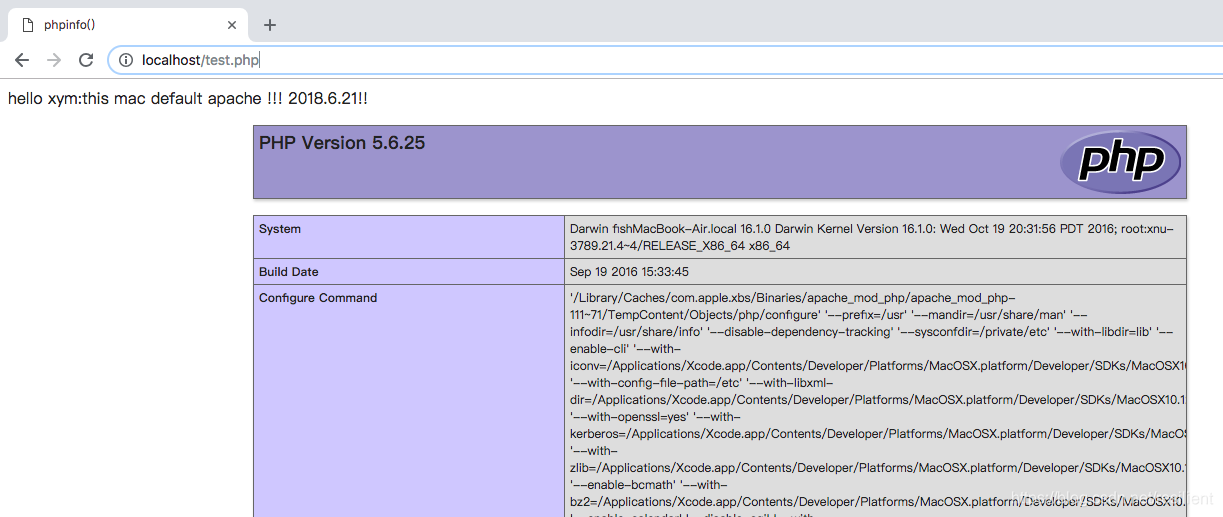The image size is (1223, 517).
Task: Open site info icon in address bar
Action: (x=126, y=60)
